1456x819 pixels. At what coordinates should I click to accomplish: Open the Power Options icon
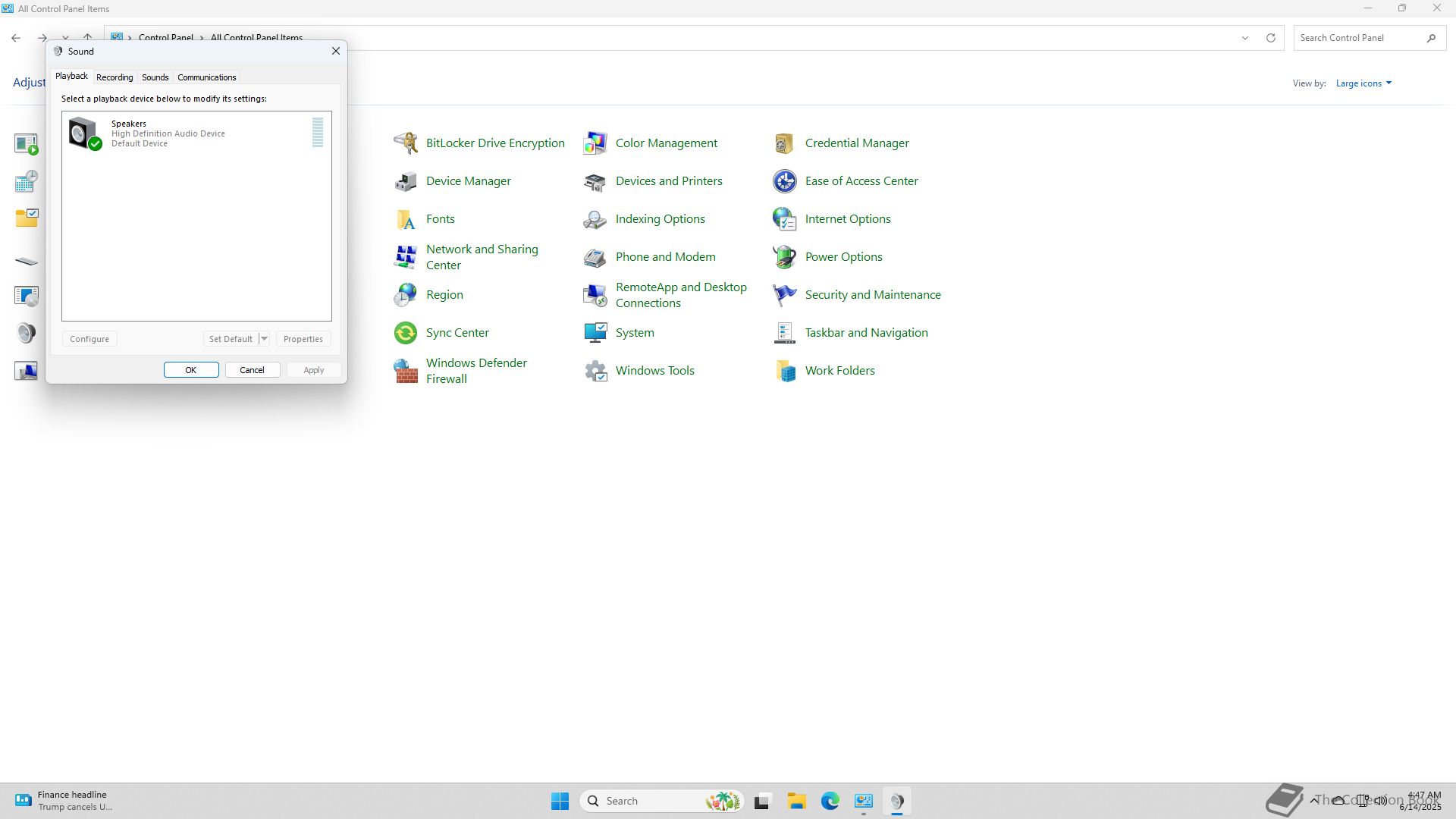785,257
